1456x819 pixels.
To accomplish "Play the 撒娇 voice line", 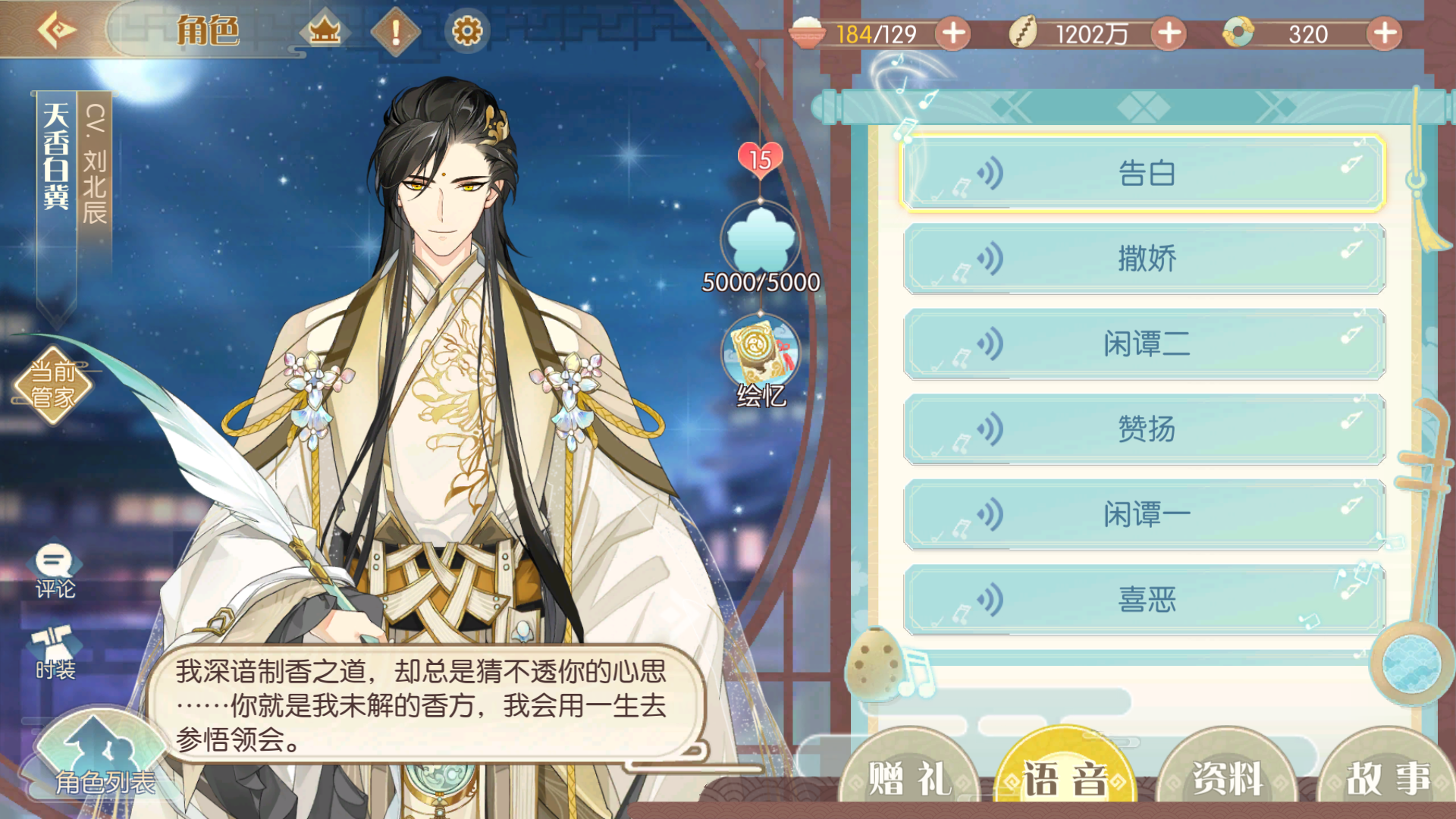I will coord(1144,259).
